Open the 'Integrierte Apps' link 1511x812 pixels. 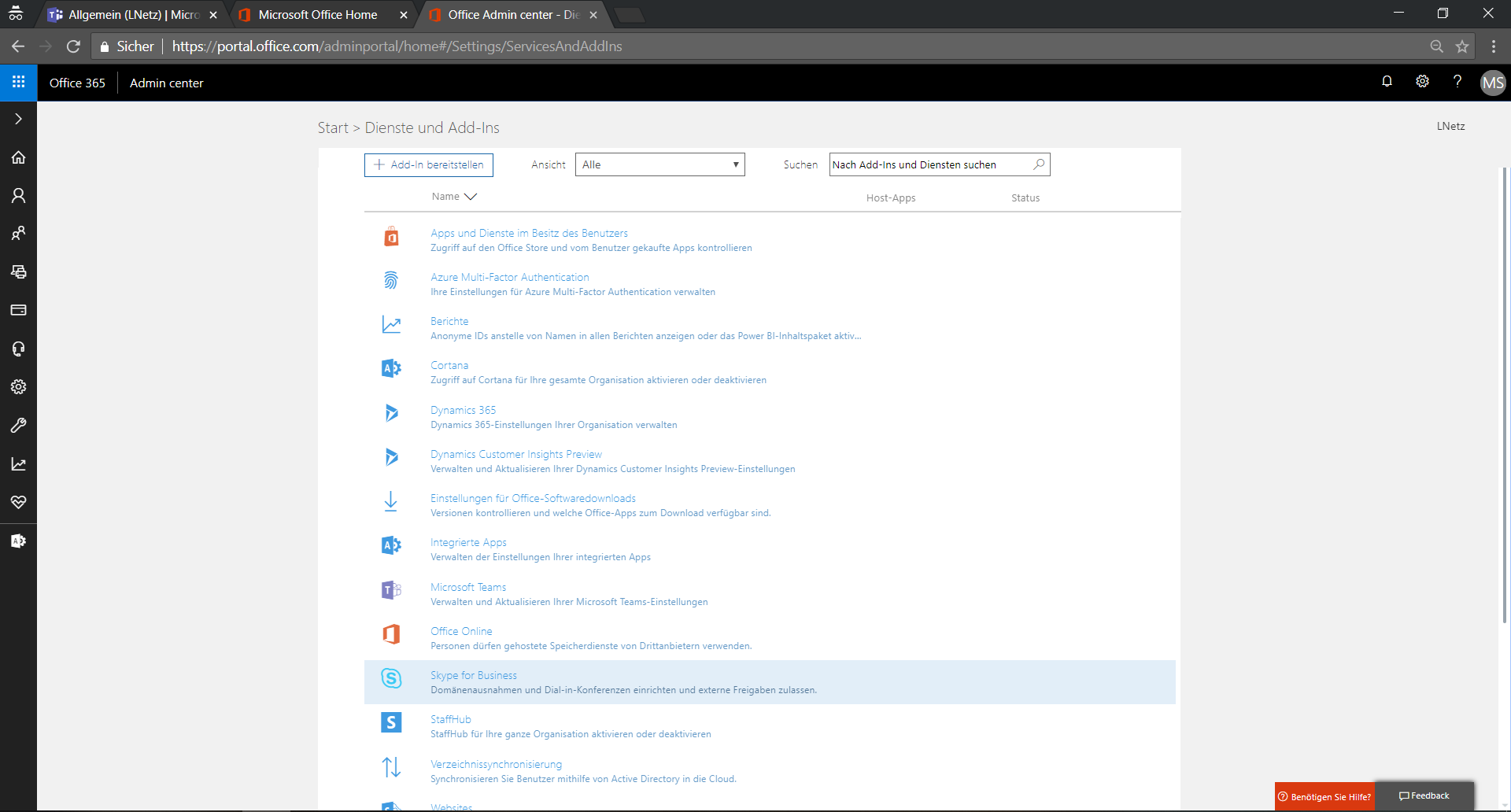click(x=468, y=542)
